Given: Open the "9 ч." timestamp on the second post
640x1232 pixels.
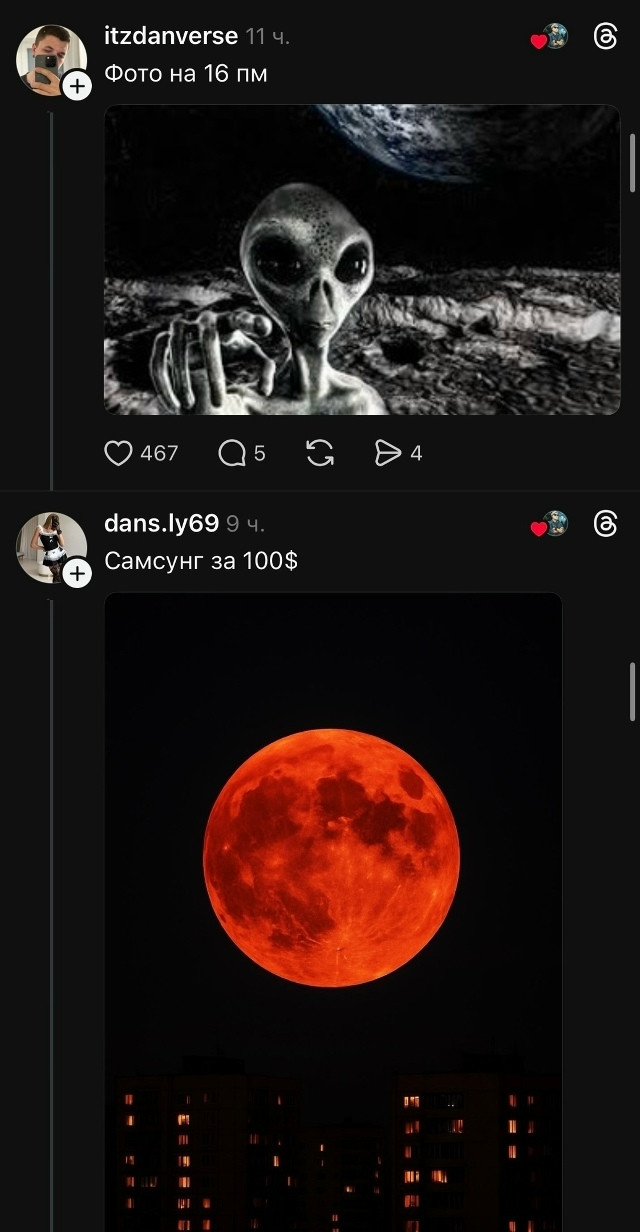Looking at the screenshot, I should (x=245, y=524).
